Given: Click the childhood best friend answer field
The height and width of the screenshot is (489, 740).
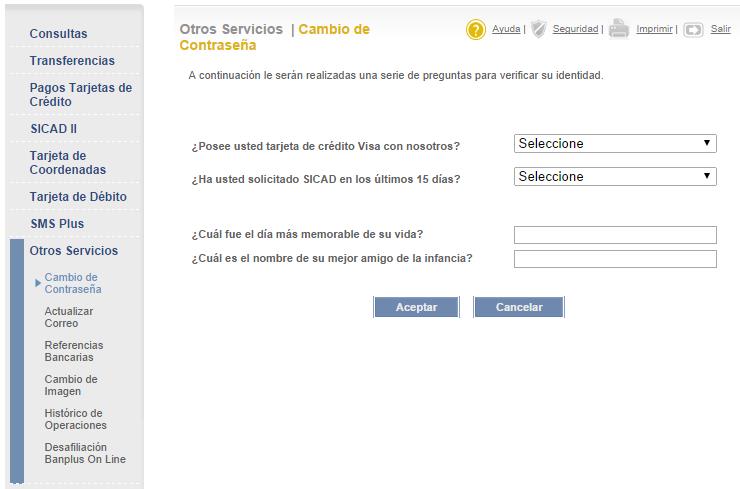Looking at the screenshot, I should (x=615, y=259).
